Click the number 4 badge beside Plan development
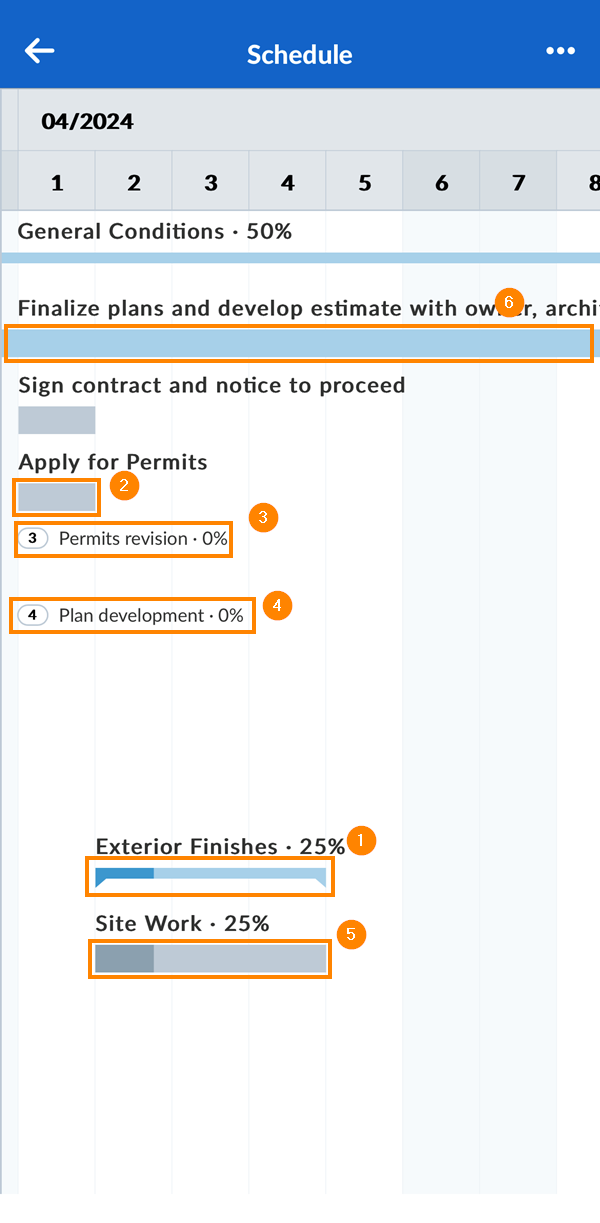The width and height of the screenshot is (600, 1223). [x=33, y=616]
